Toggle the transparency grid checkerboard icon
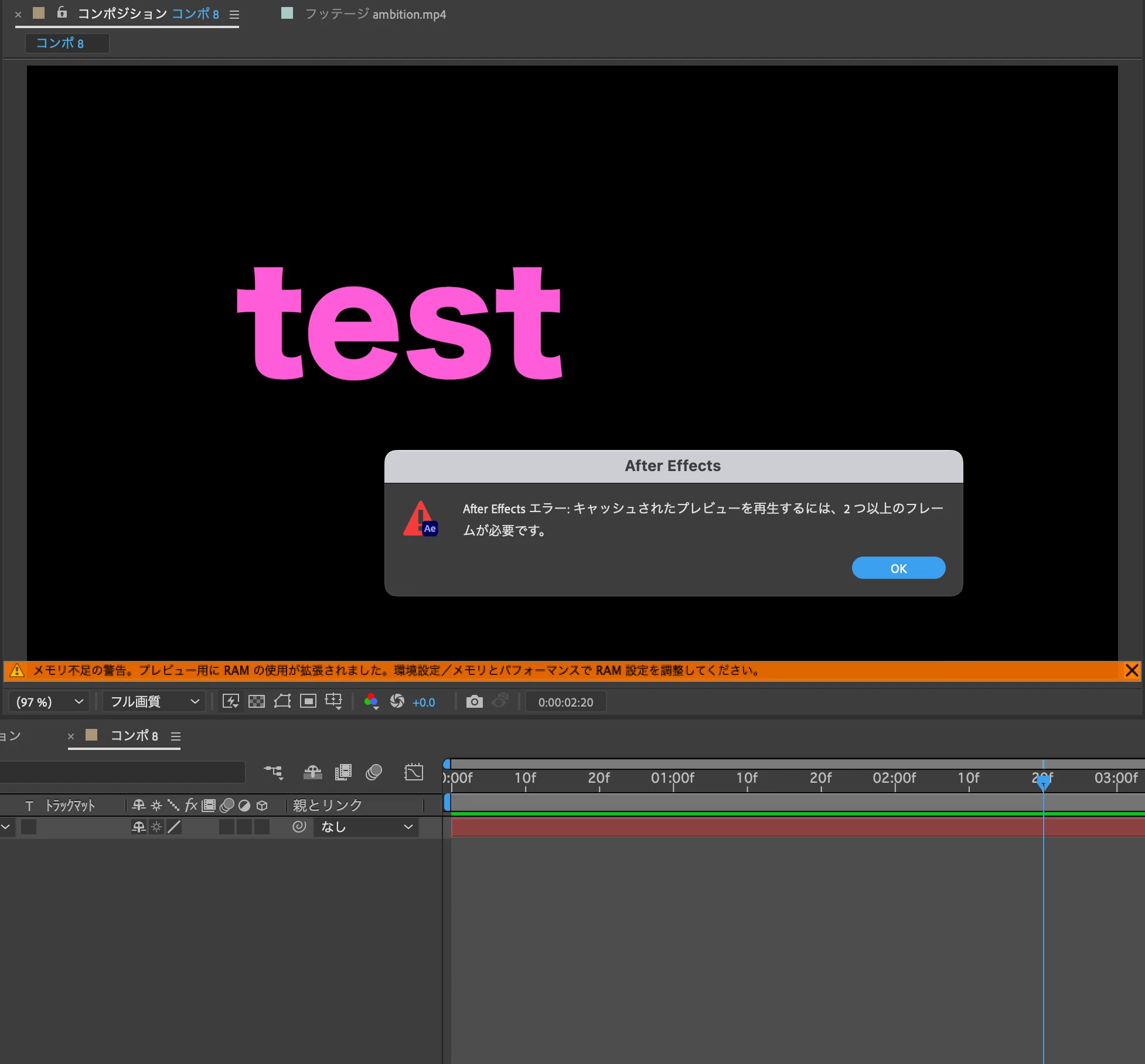 [x=257, y=701]
